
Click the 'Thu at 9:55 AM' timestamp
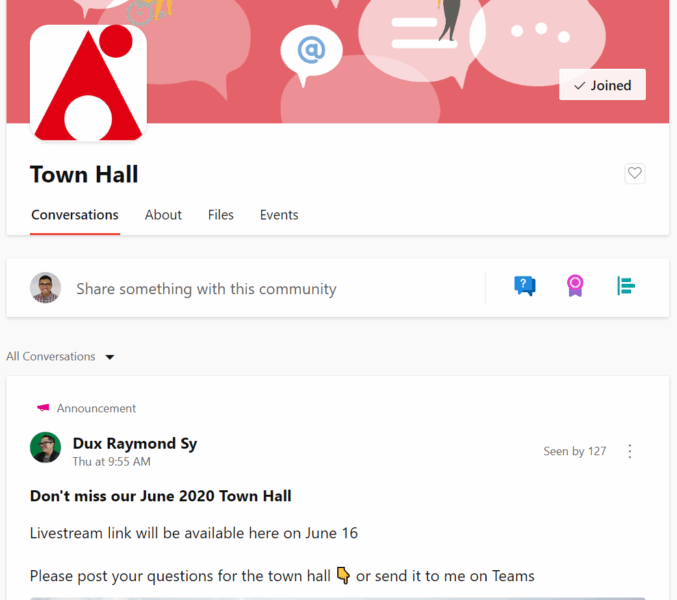point(112,462)
